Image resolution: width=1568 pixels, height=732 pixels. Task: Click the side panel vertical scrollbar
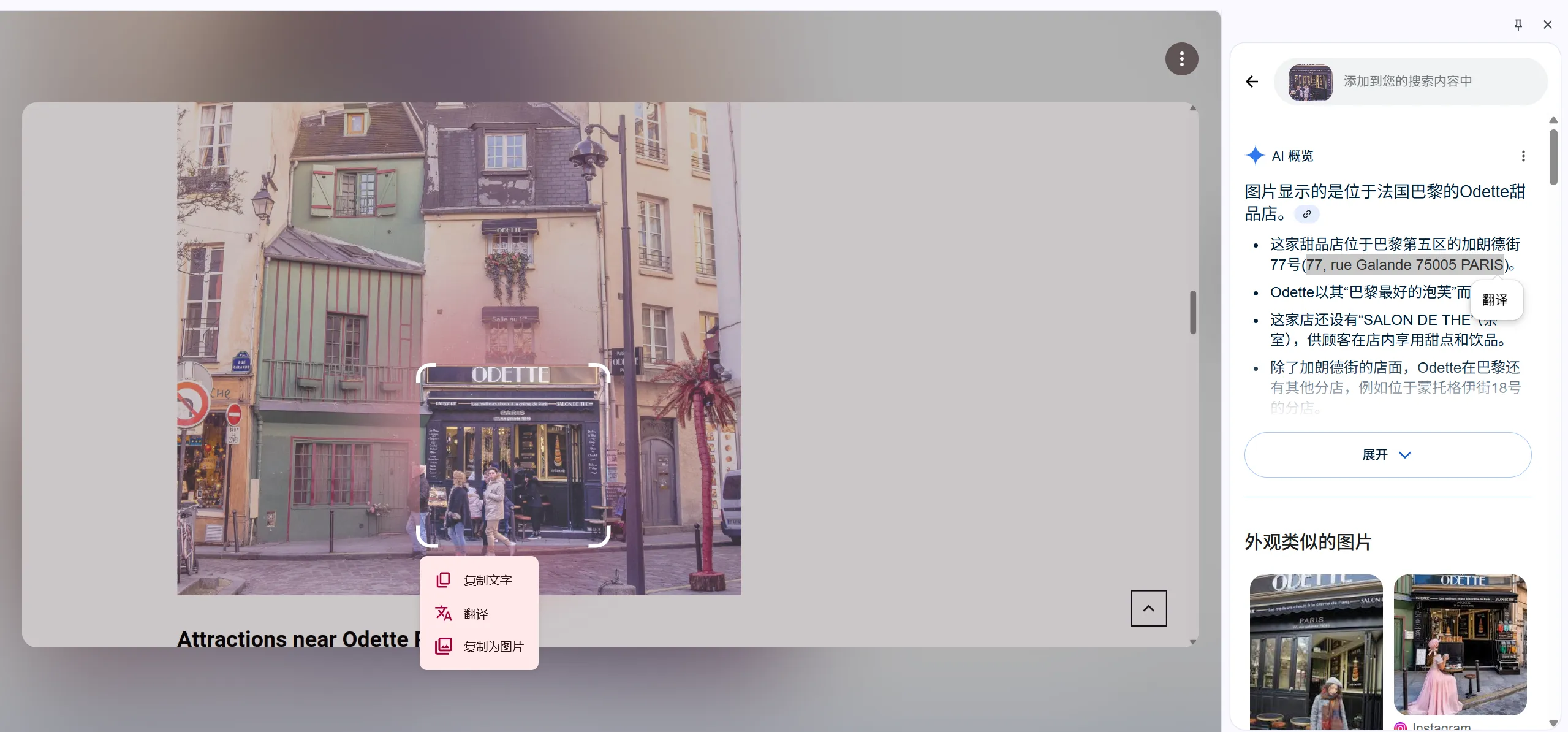click(x=1553, y=158)
